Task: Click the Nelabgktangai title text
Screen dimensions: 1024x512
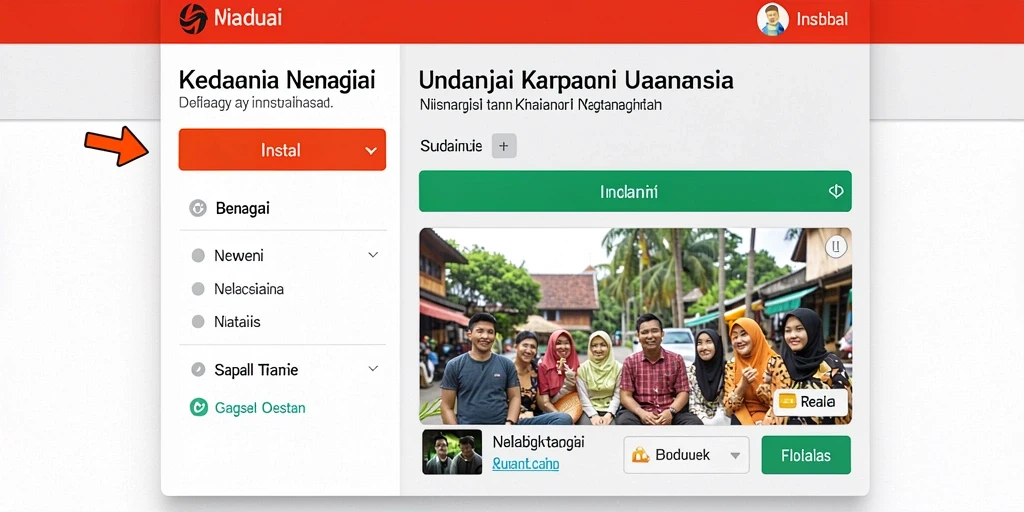Action: click(538, 442)
